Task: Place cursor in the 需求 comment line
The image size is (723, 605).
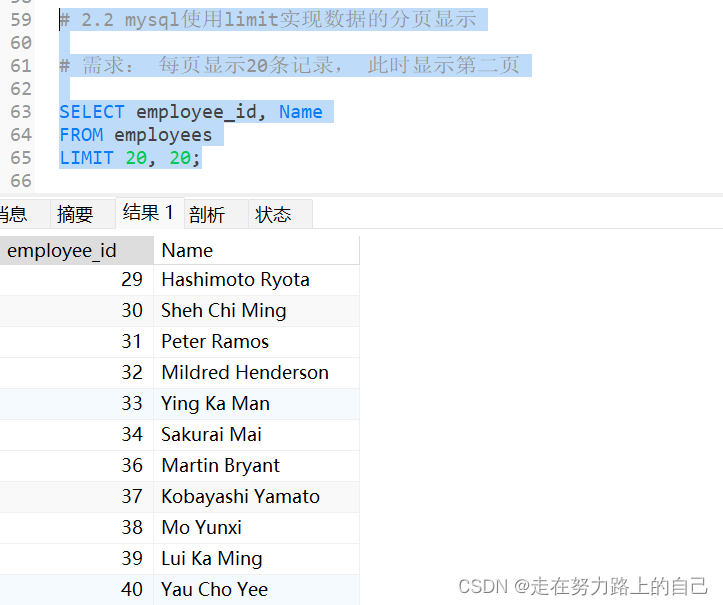Action: pyautogui.click(x=290, y=65)
